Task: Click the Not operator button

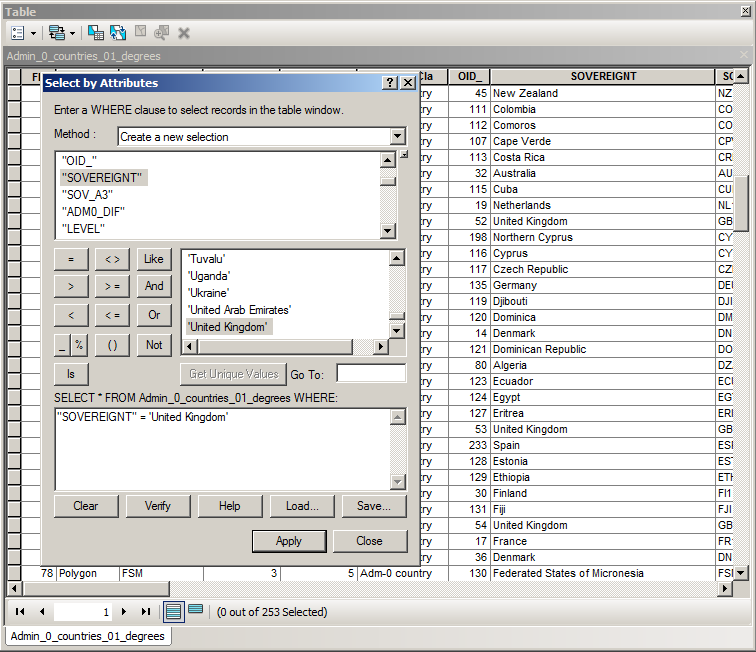Action: (154, 345)
